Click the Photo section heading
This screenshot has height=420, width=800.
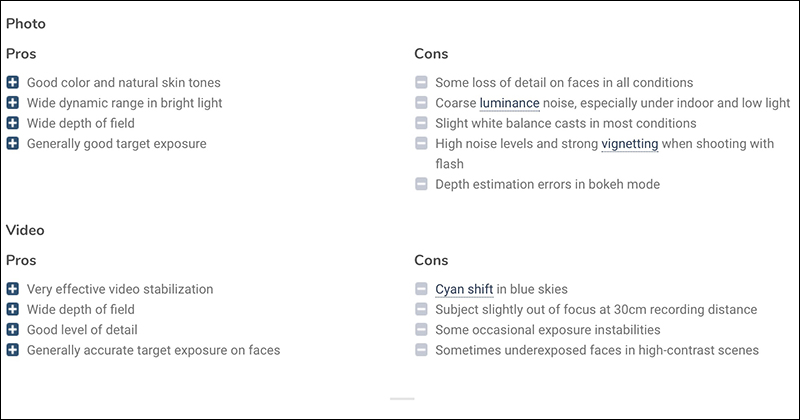coord(26,23)
